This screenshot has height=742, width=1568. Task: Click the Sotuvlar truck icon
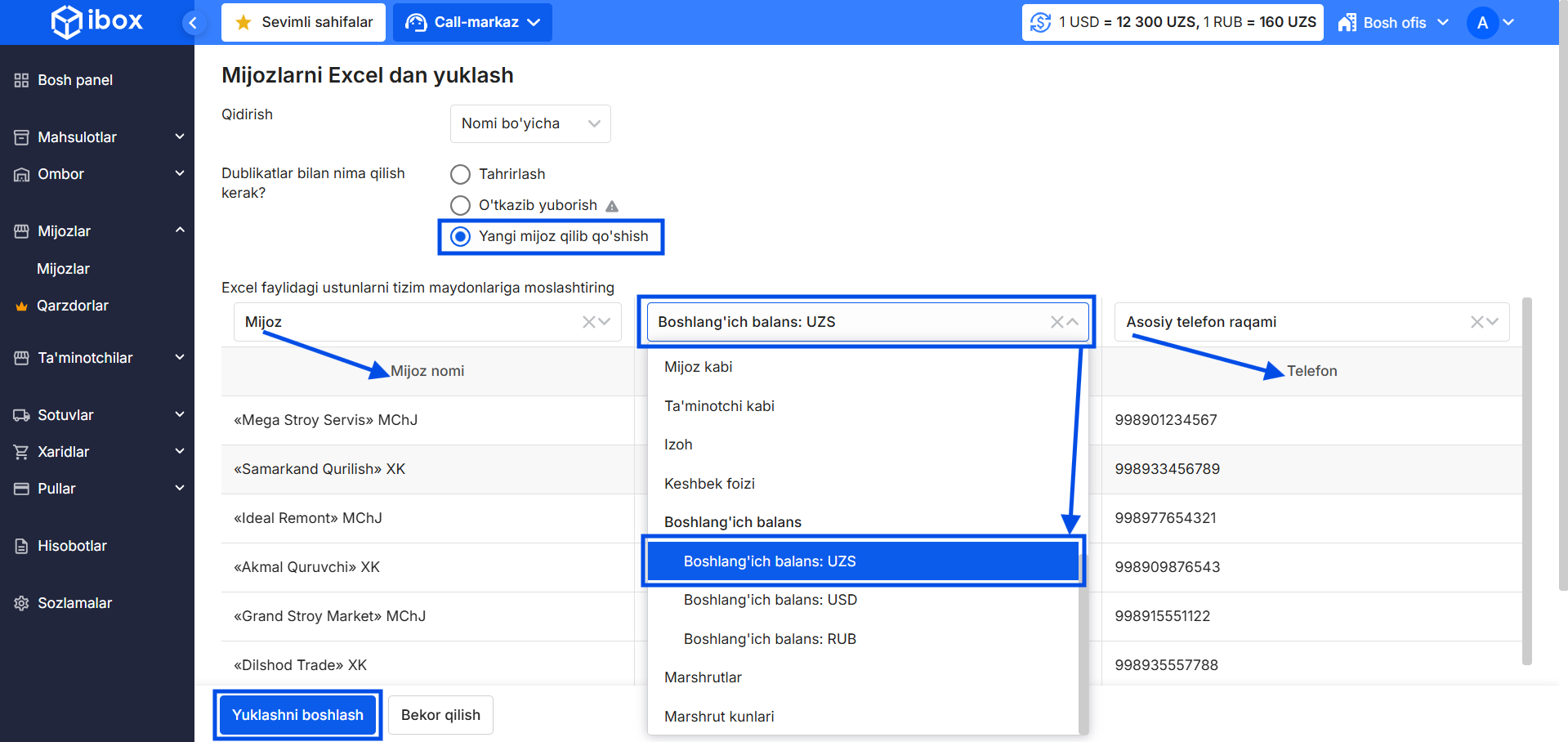(21, 415)
